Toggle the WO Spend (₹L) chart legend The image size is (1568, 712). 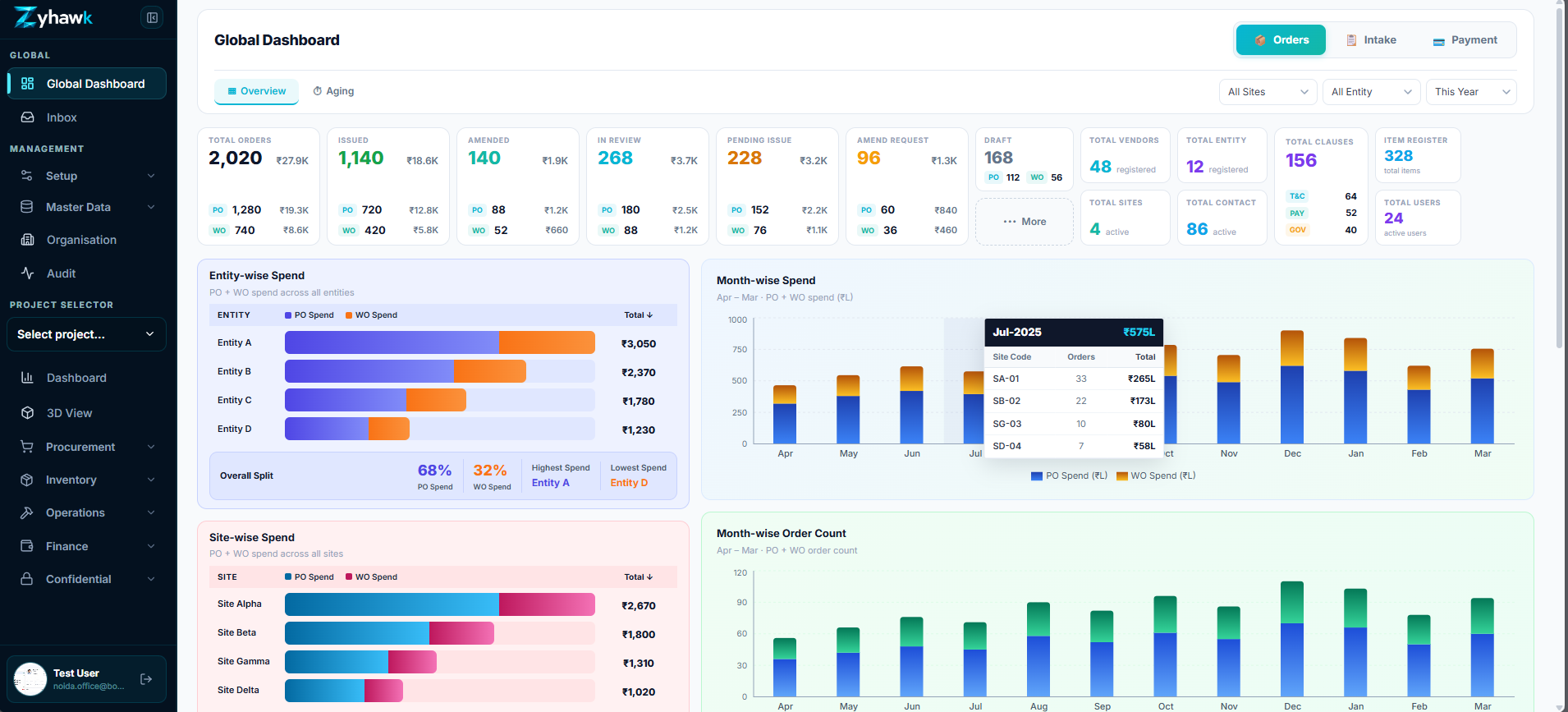[x=1155, y=475]
